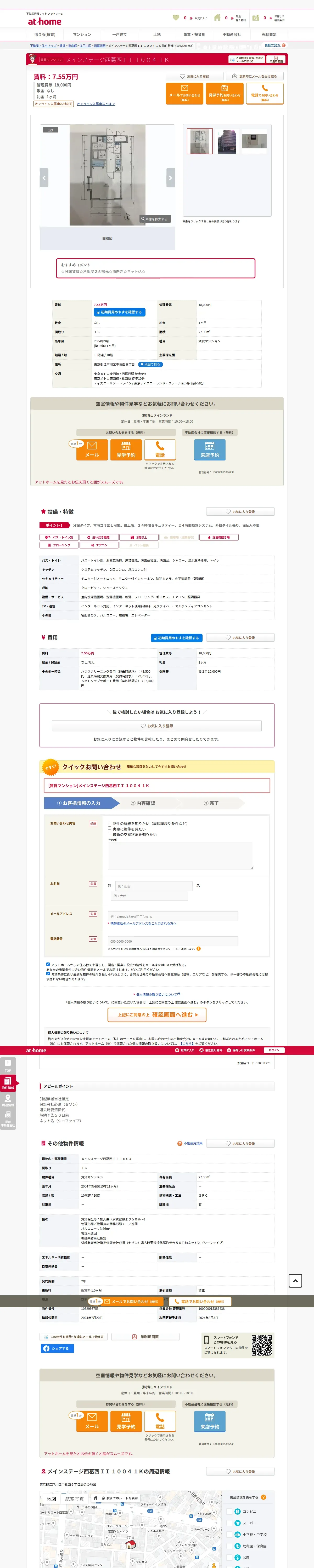Click その他 inquiry text area
This screenshot has height=1568, width=314.
(x=181, y=855)
